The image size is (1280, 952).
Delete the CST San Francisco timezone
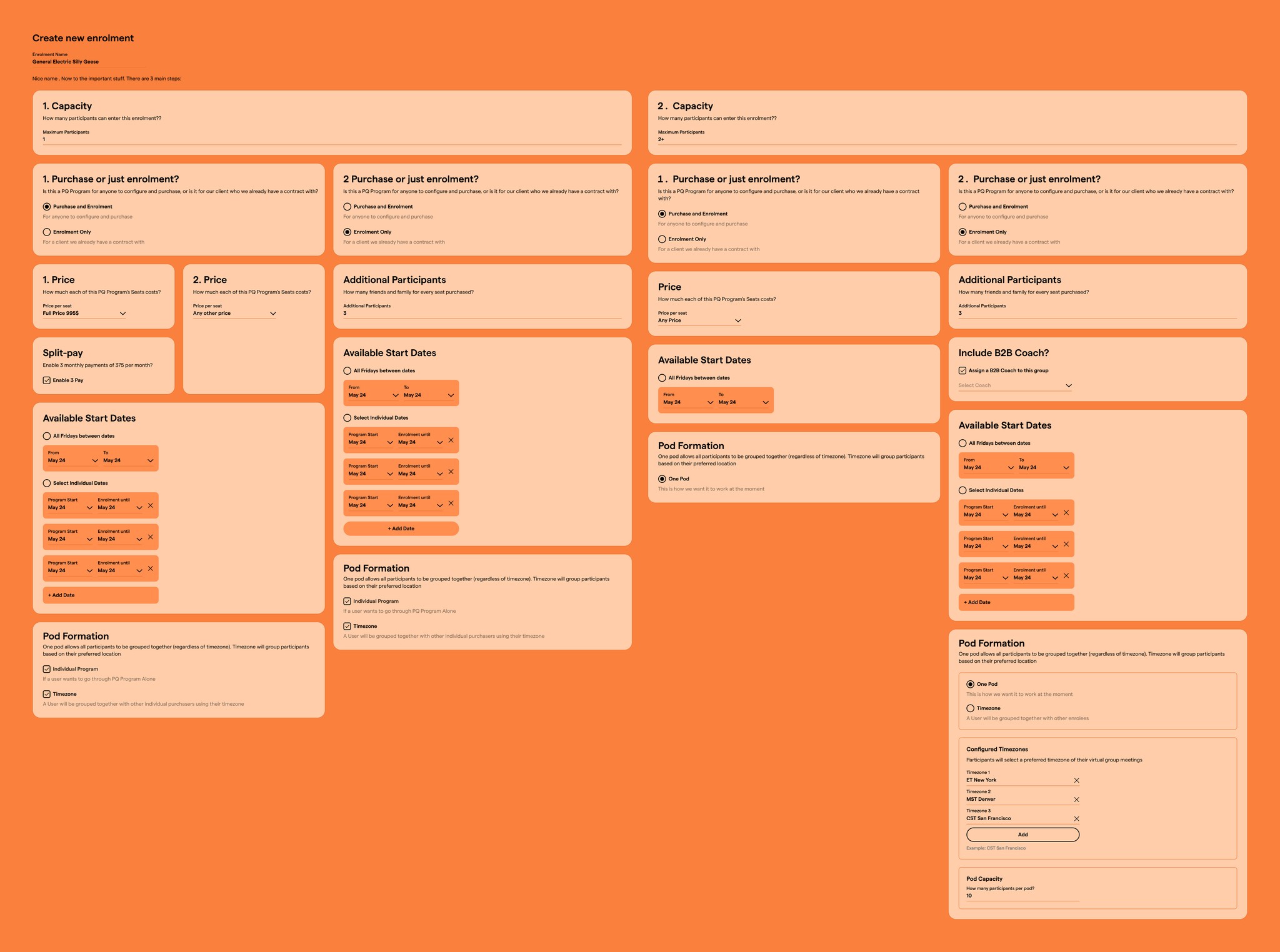(x=1076, y=818)
